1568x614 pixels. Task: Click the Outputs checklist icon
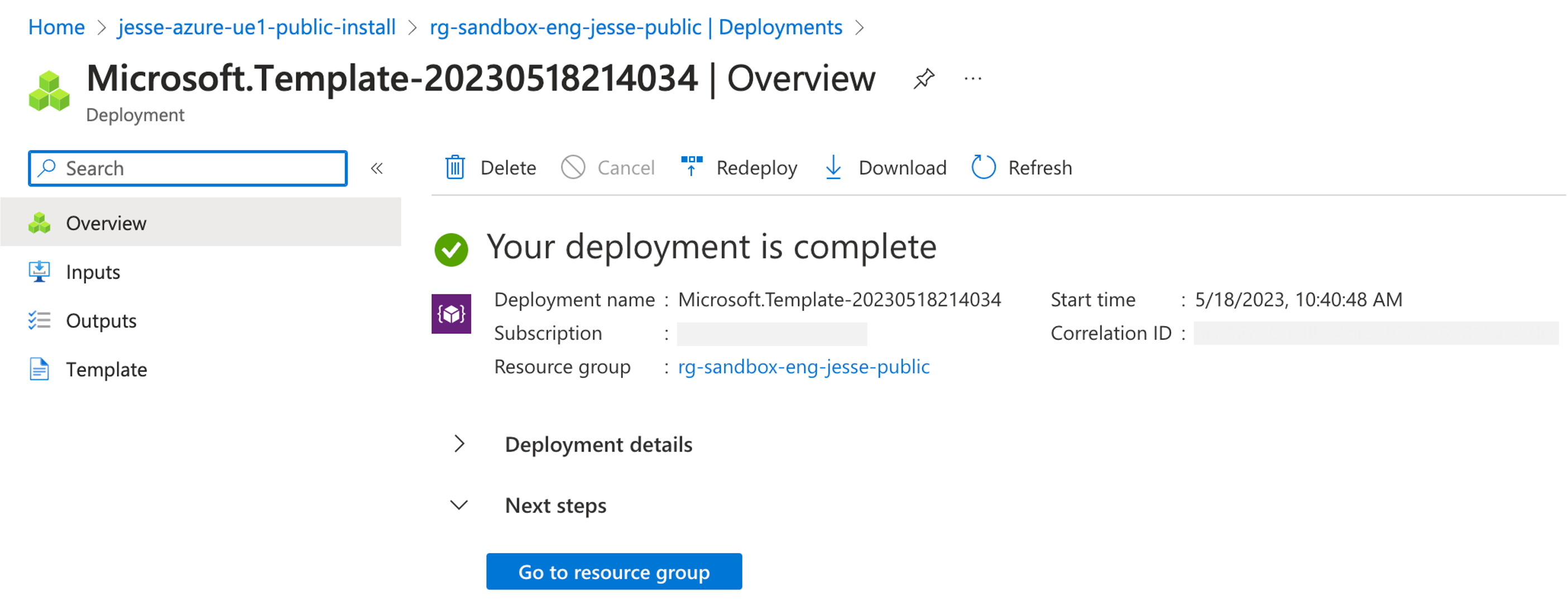point(40,320)
